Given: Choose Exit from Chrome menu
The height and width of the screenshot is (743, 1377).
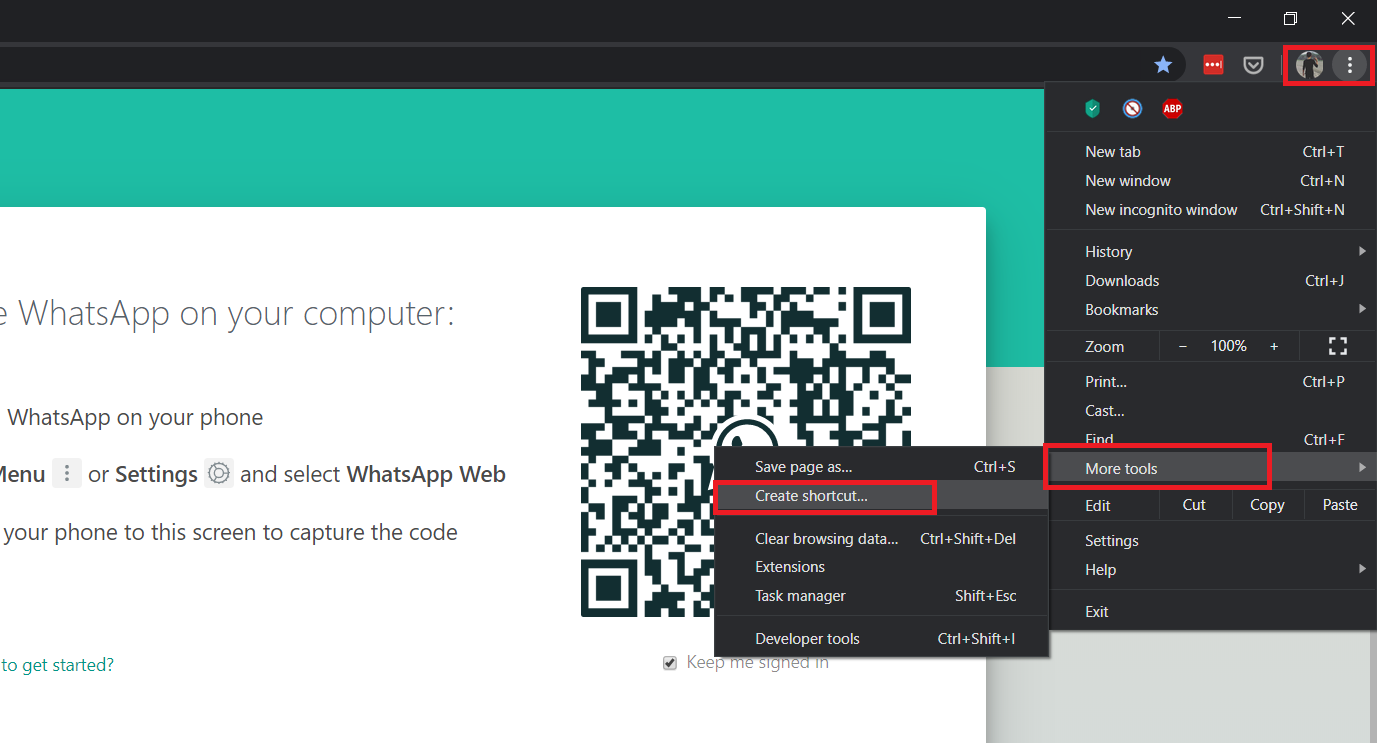Looking at the screenshot, I should pos(1211,611).
